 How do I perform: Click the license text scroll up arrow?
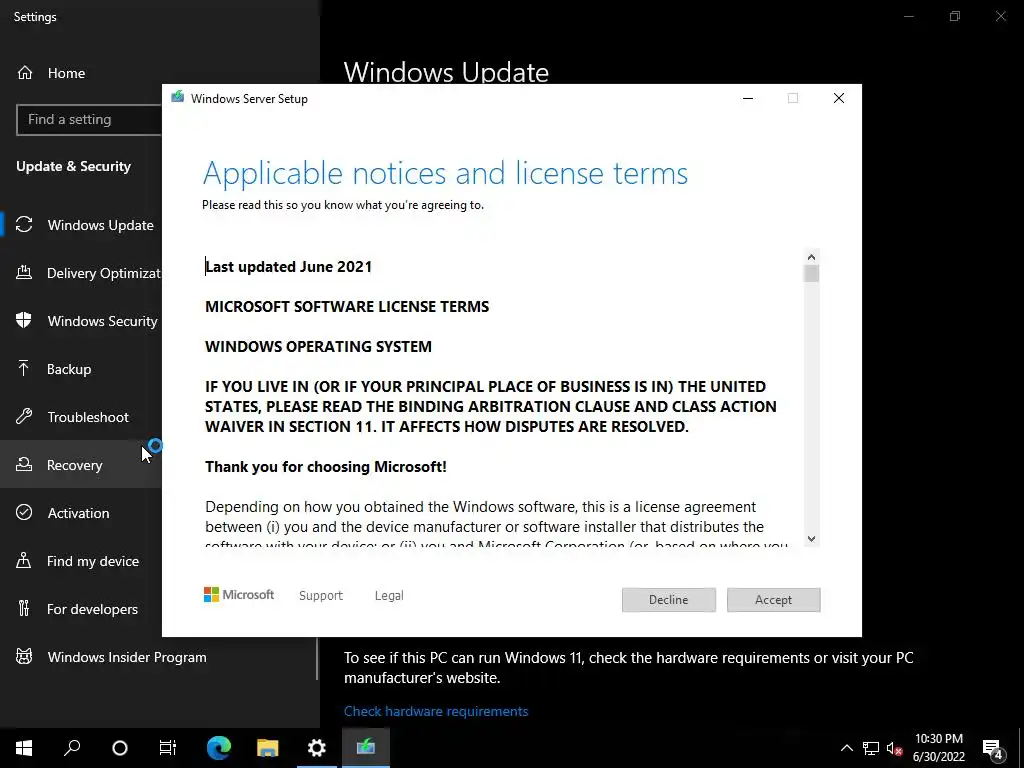click(811, 257)
